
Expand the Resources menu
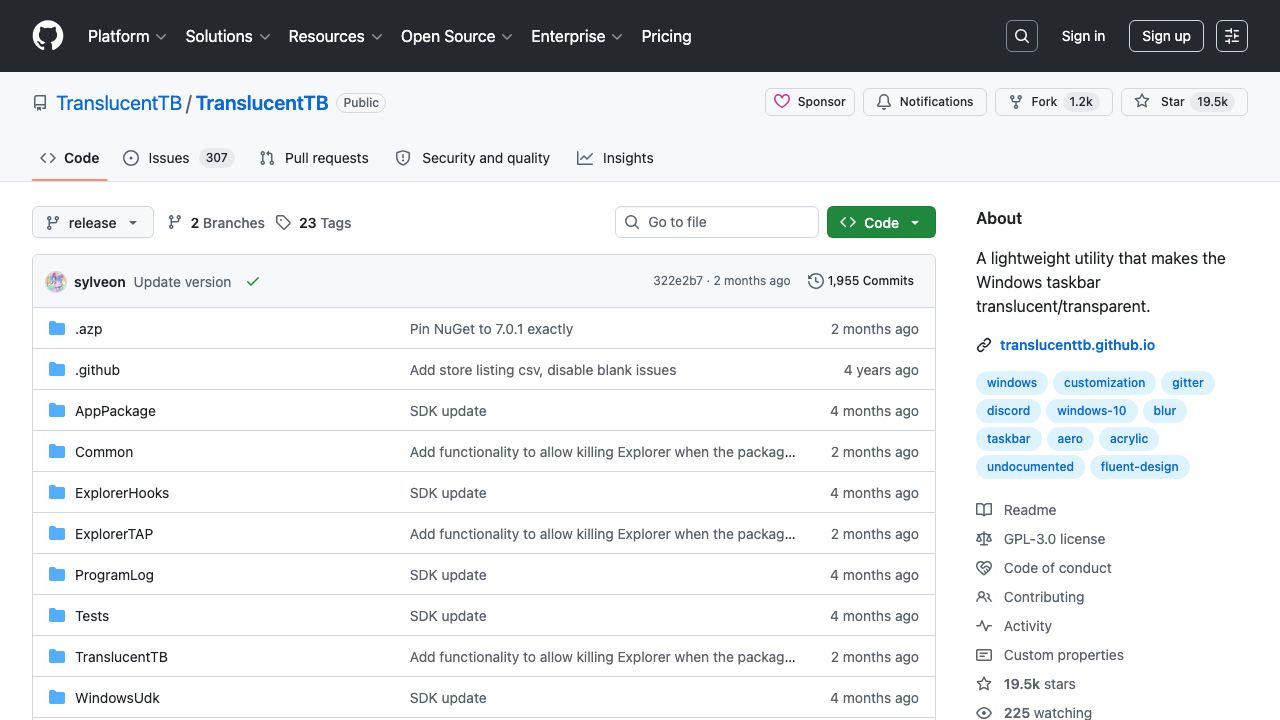point(335,36)
